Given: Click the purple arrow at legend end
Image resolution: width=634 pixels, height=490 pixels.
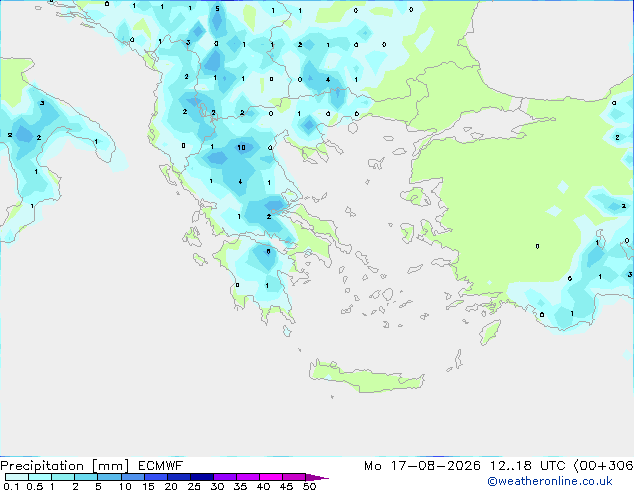Looking at the screenshot, I should (317, 477).
